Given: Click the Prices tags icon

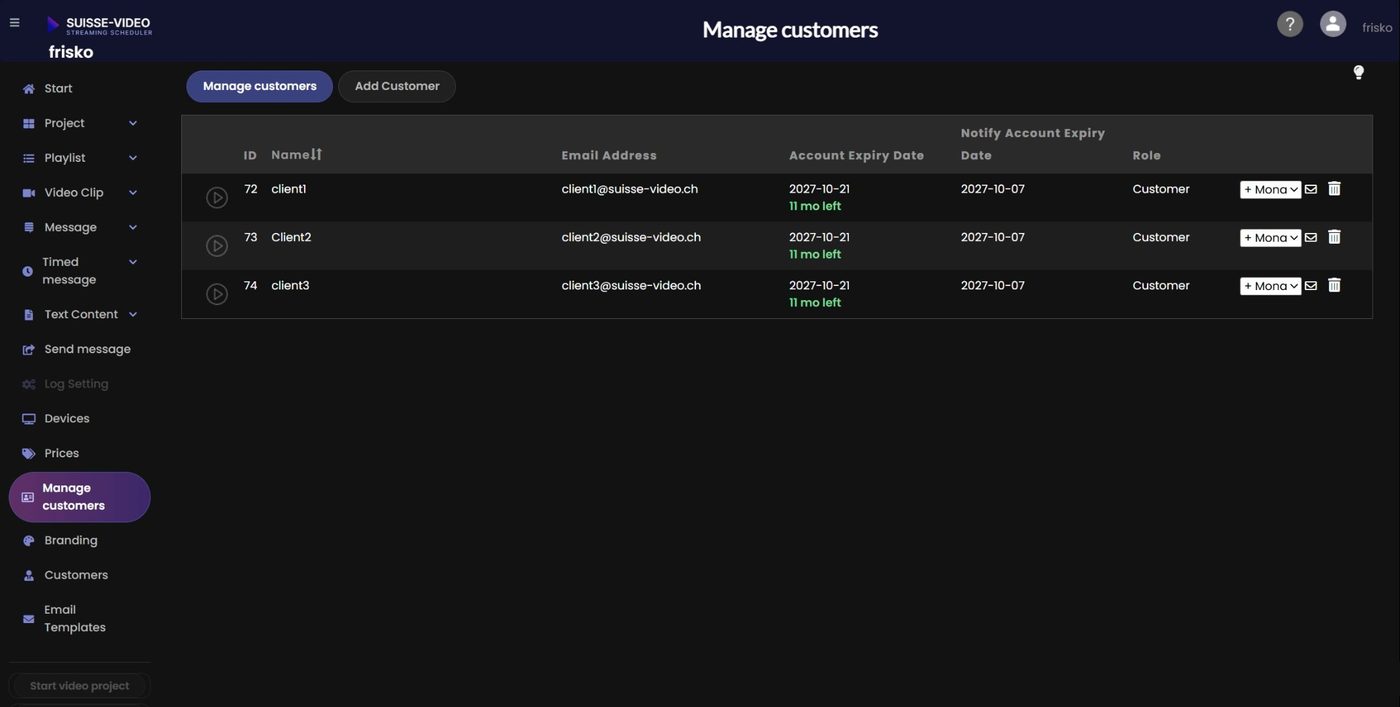Looking at the screenshot, I should point(28,454).
